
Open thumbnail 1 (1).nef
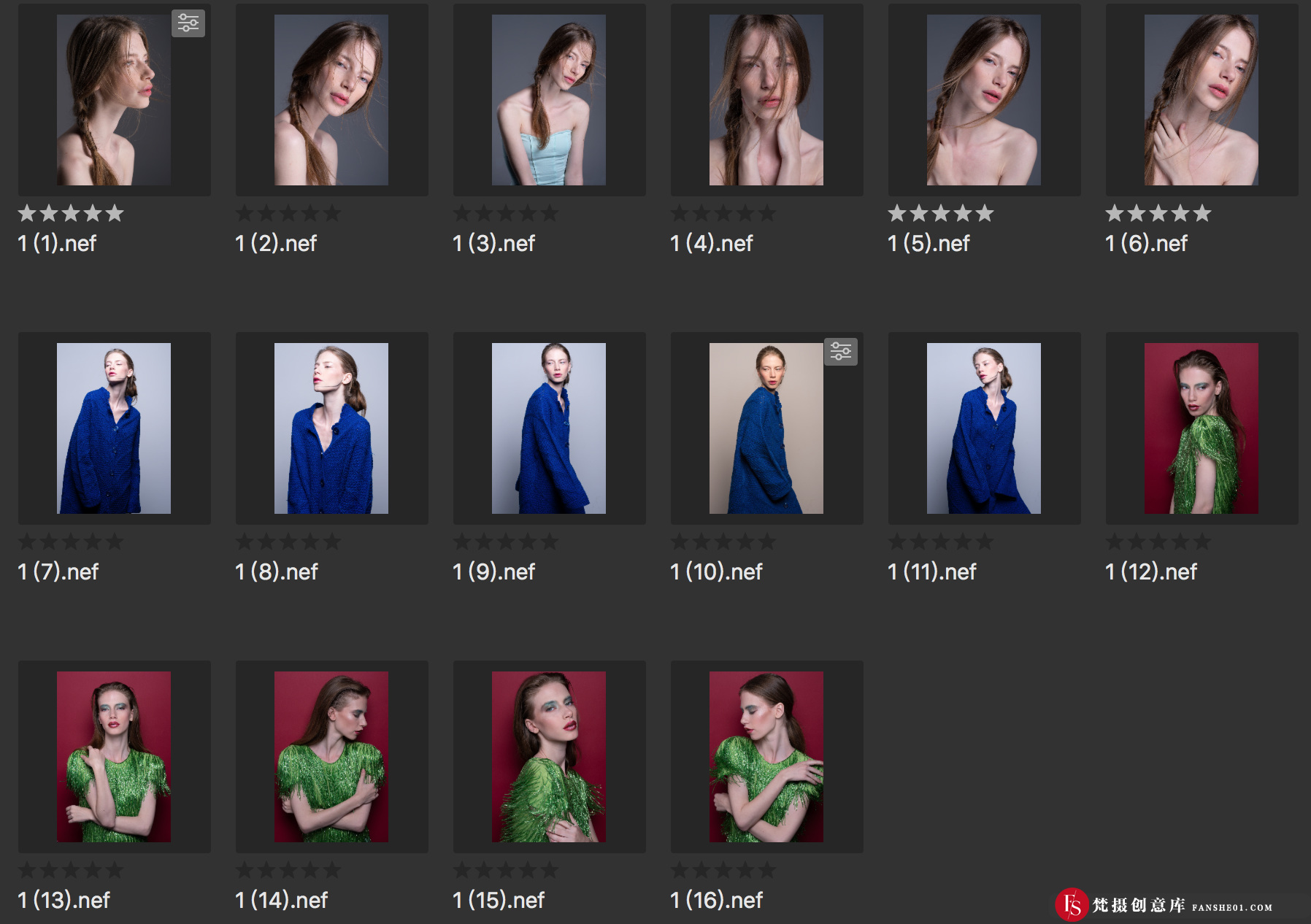(114, 100)
